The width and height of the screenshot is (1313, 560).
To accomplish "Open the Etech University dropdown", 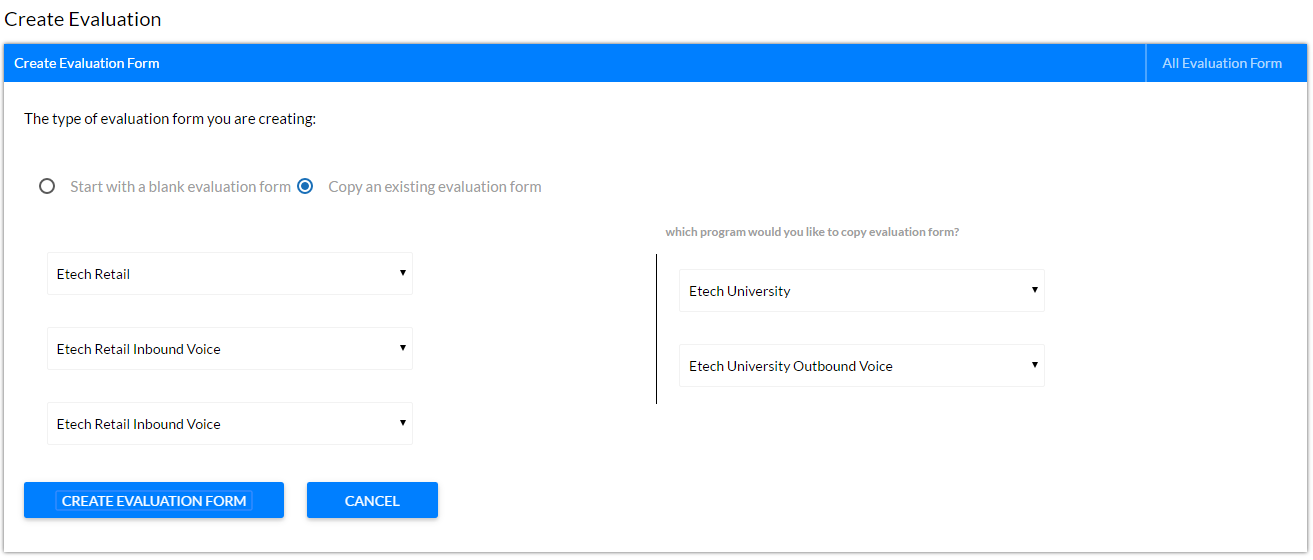I will coord(862,291).
